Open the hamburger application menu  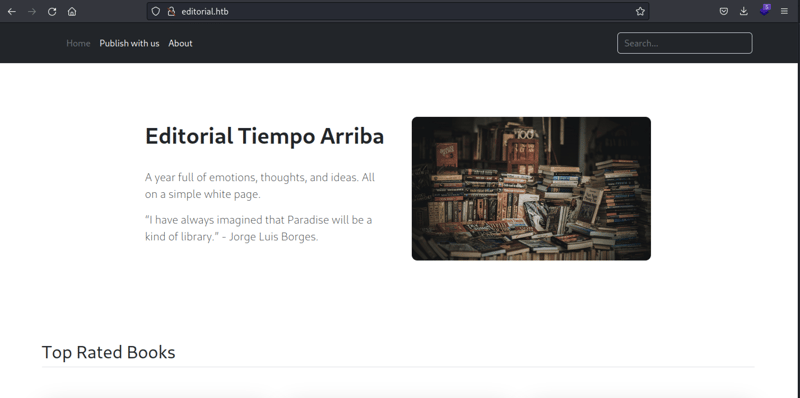pos(784,11)
